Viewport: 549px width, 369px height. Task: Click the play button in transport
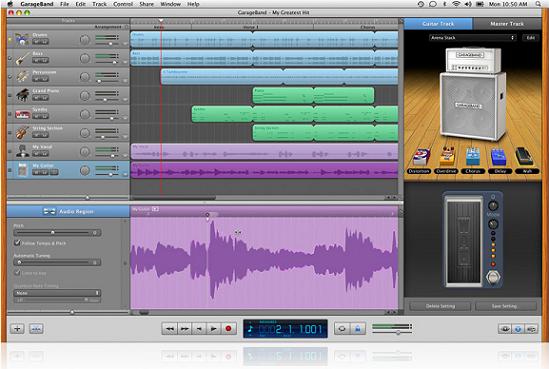[x=214, y=329]
